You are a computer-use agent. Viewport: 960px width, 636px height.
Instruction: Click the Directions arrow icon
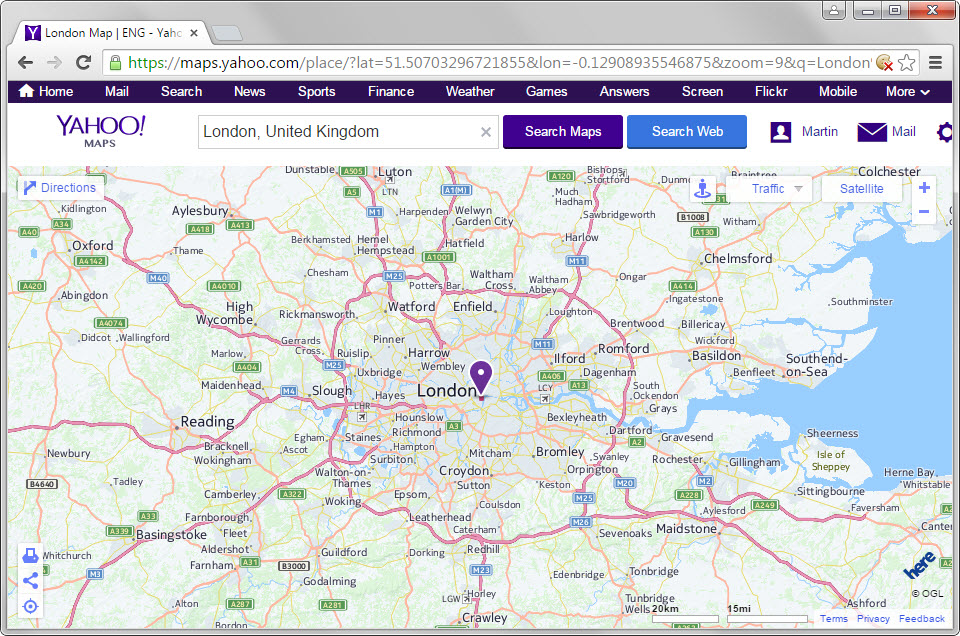30,188
